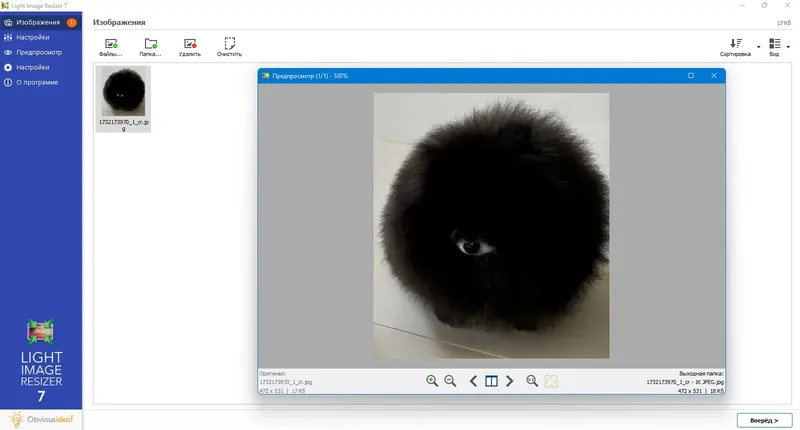
Task: Switch to the Предпросмотр sidebar item
Action: [x=40, y=52]
